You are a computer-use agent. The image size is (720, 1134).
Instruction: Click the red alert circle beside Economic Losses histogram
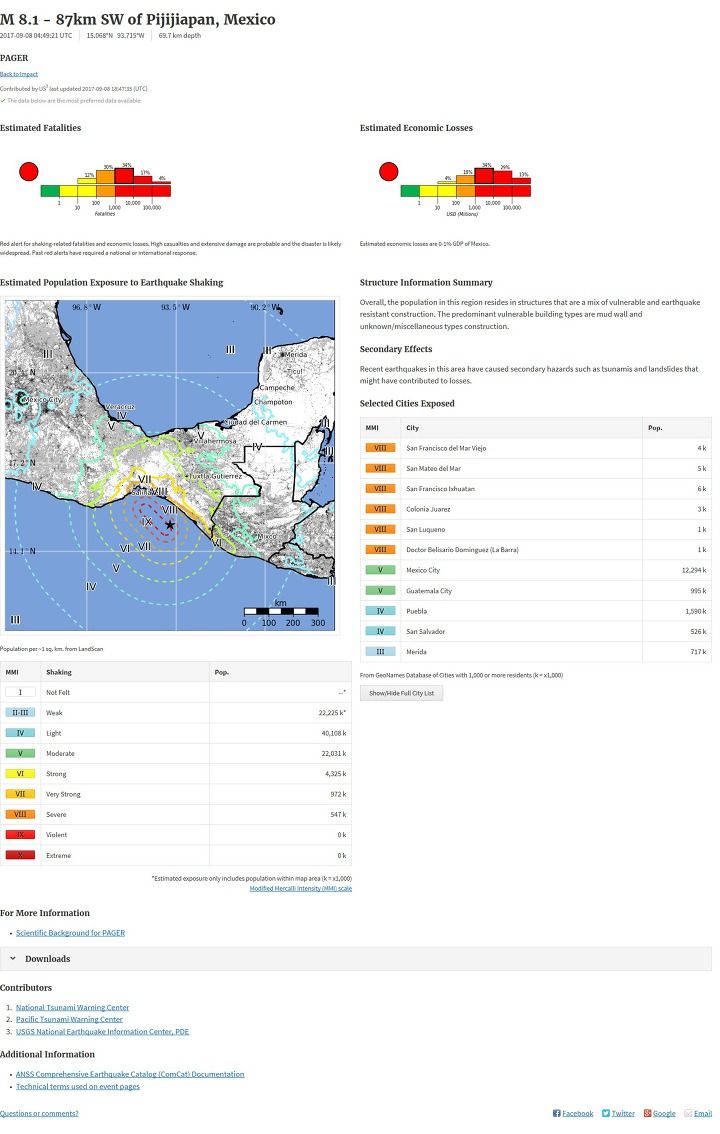(x=389, y=171)
